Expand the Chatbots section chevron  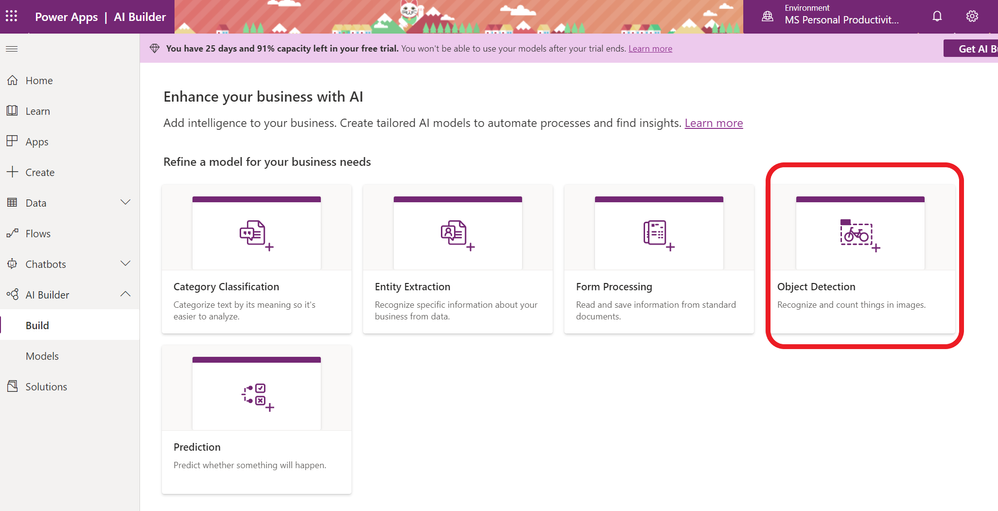tap(125, 263)
